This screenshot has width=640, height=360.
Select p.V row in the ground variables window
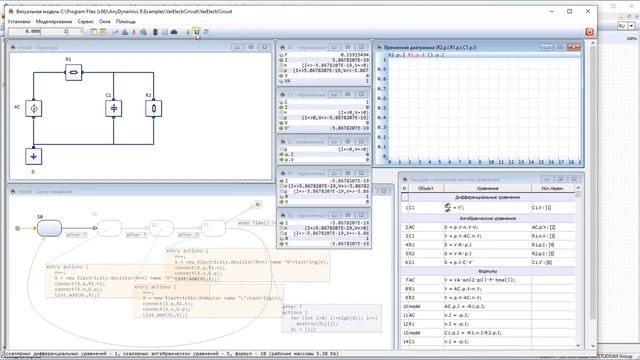(324, 160)
